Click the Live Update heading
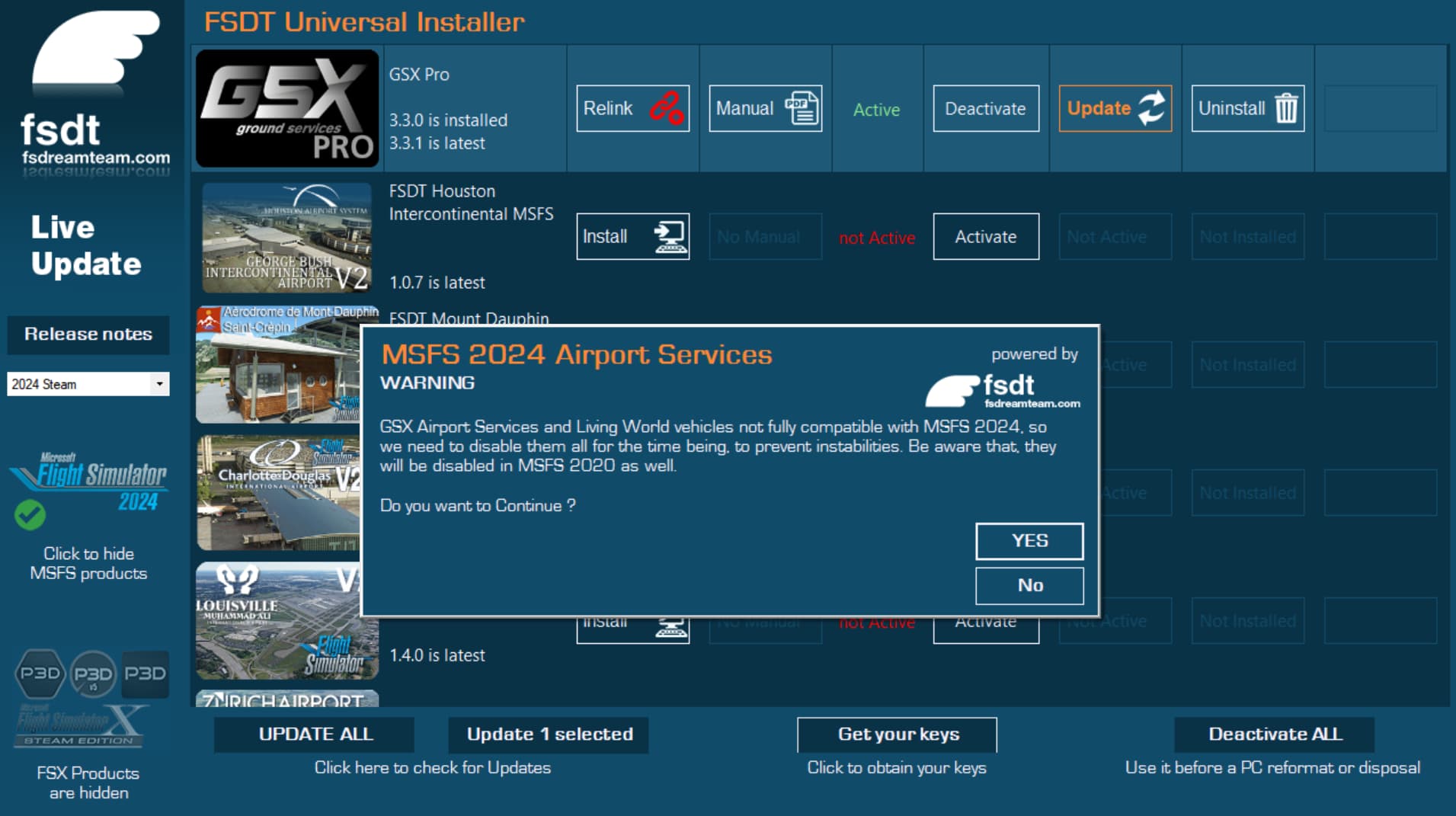This screenshot has width=1456, height=816. (85, 245)
